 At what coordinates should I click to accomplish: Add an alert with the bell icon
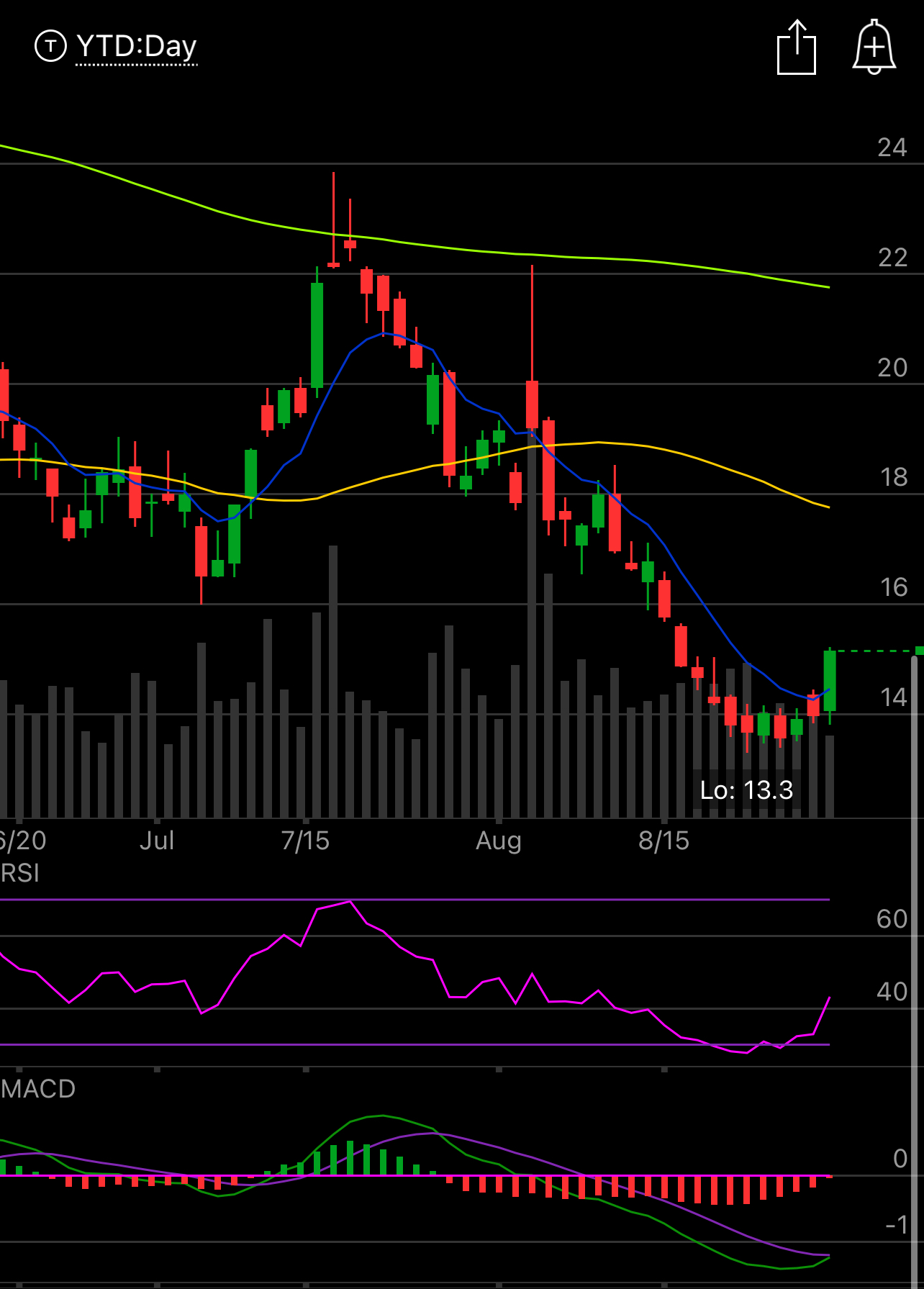click(x=874, y=47)
